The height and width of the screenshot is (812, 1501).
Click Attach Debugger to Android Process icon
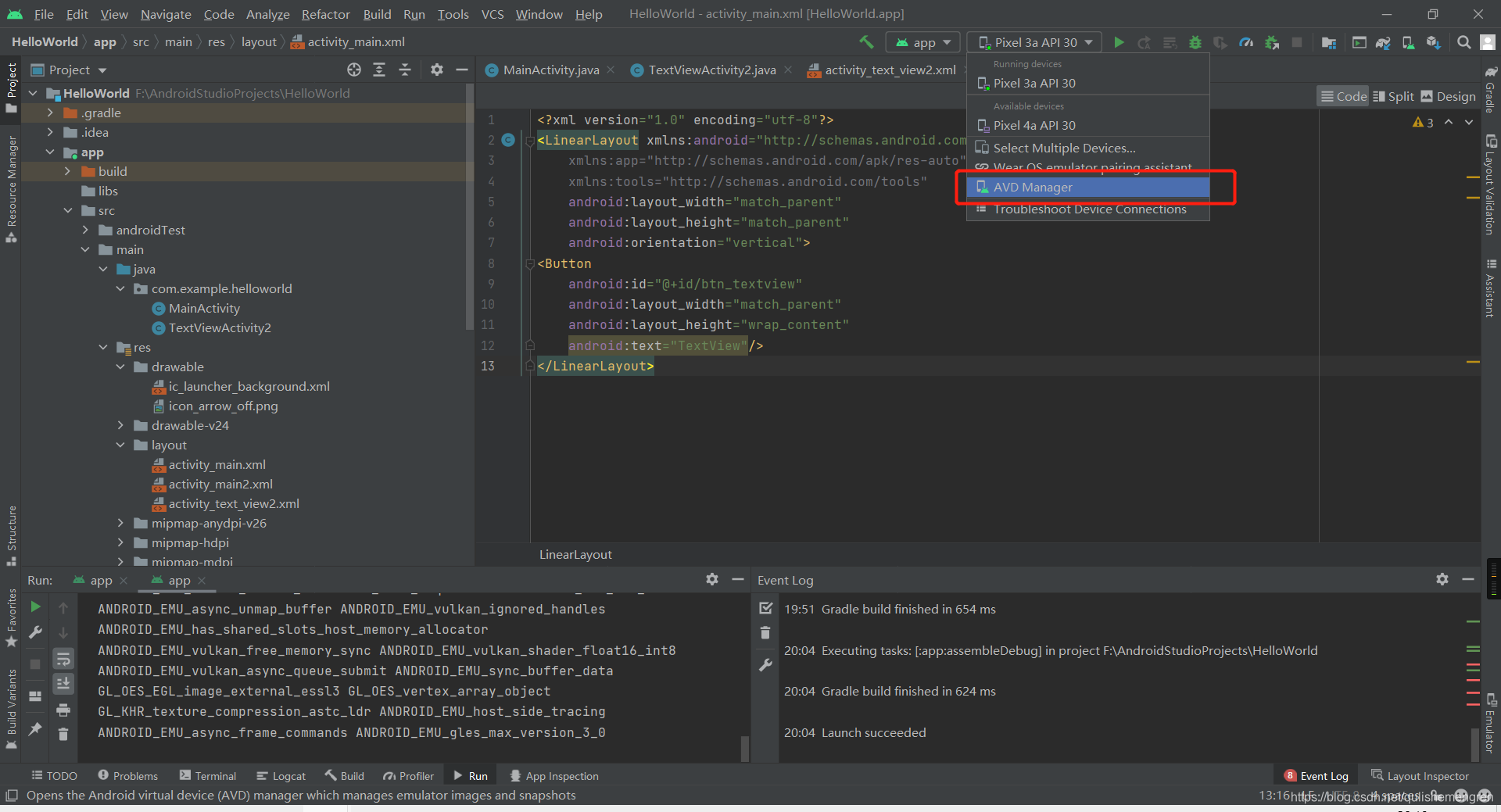click(x=1272, y=42)
